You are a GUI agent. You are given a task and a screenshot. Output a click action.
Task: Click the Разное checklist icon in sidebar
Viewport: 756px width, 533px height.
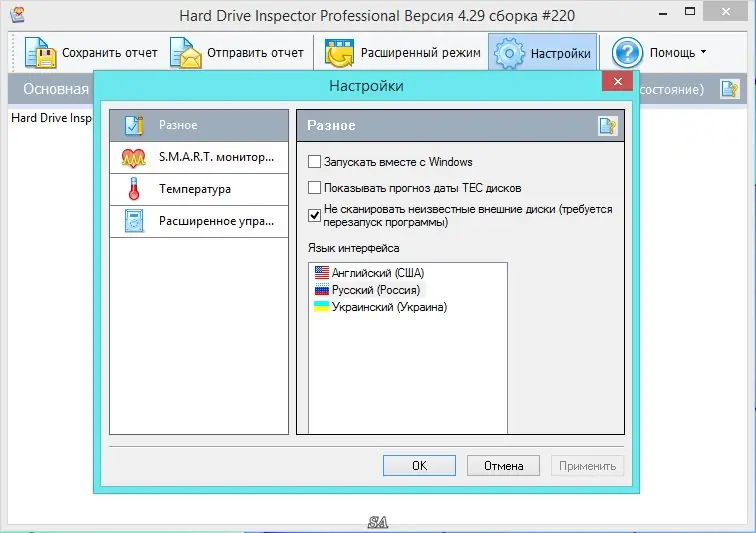134,125
